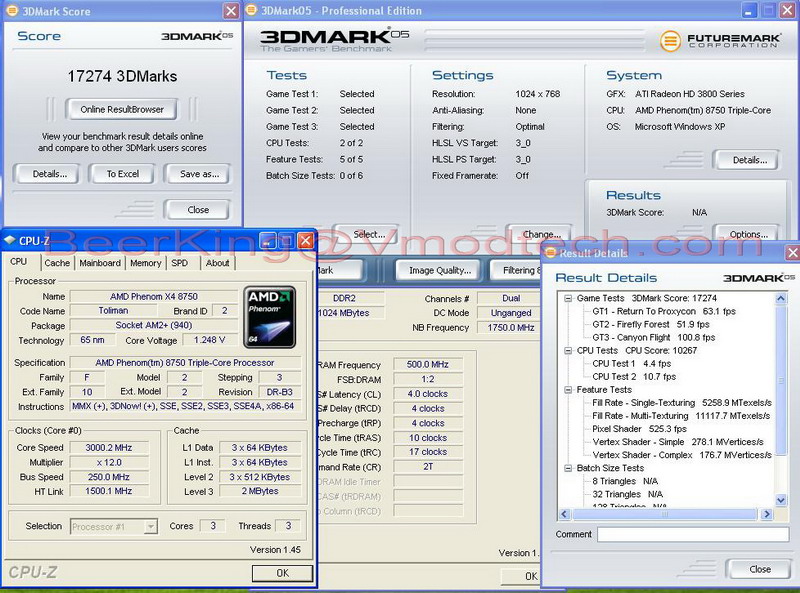Image resolution: width=800 pixels, height=593 pixels.
Task: Click the Select button under Tests
Action: 367,234
